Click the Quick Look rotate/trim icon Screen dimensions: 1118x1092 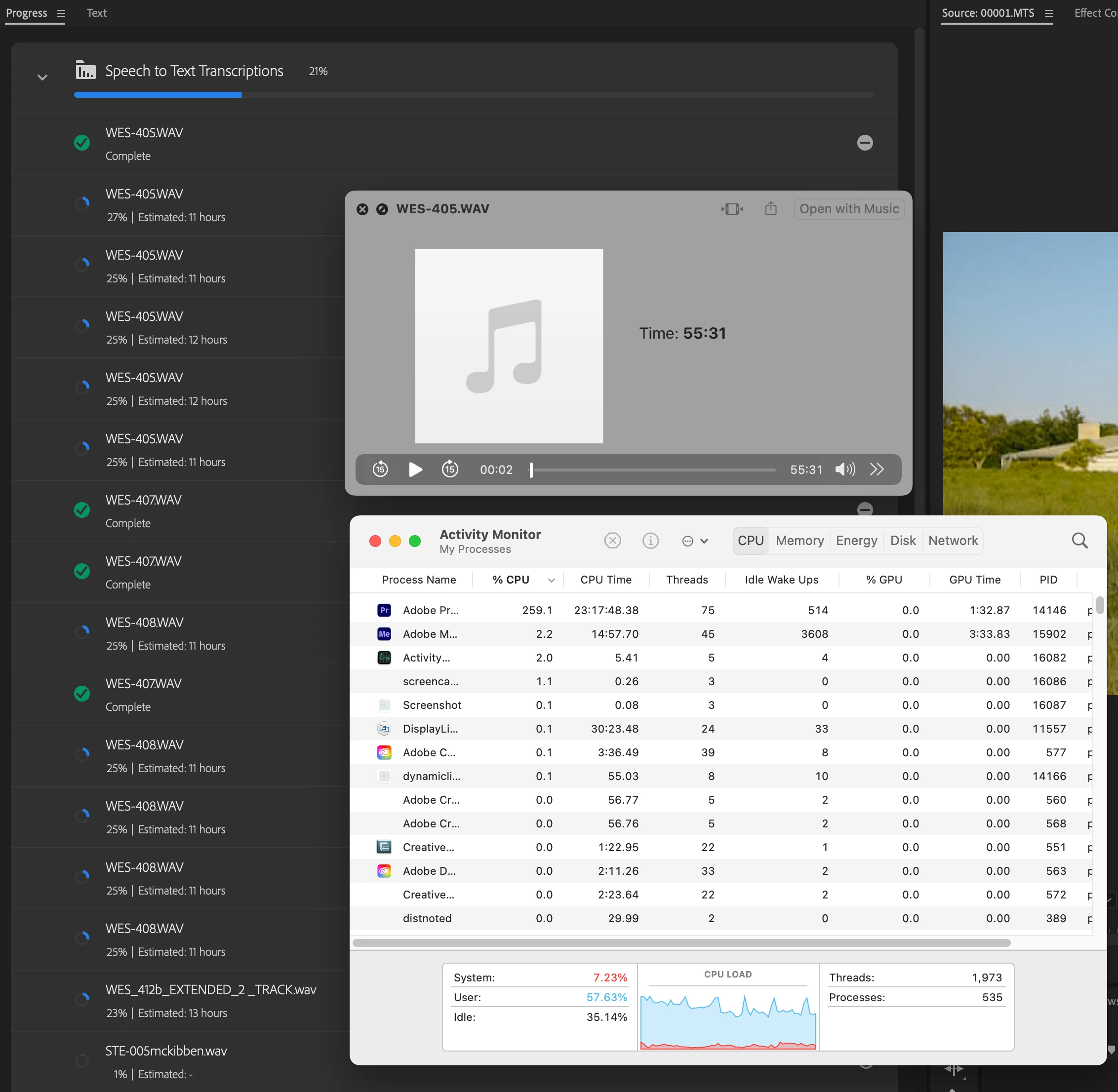(x=732, y=209)
